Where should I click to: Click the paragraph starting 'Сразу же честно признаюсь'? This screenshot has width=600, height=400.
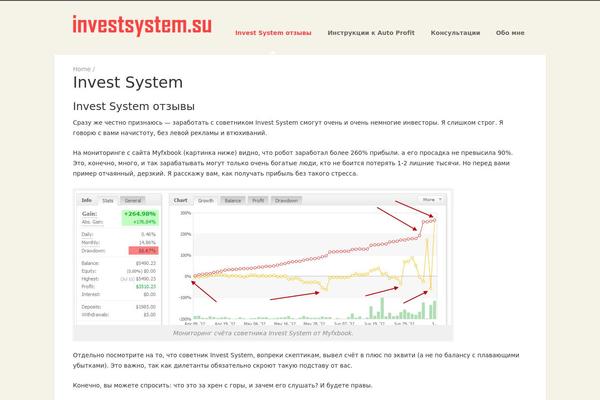(x=288, y=128)
